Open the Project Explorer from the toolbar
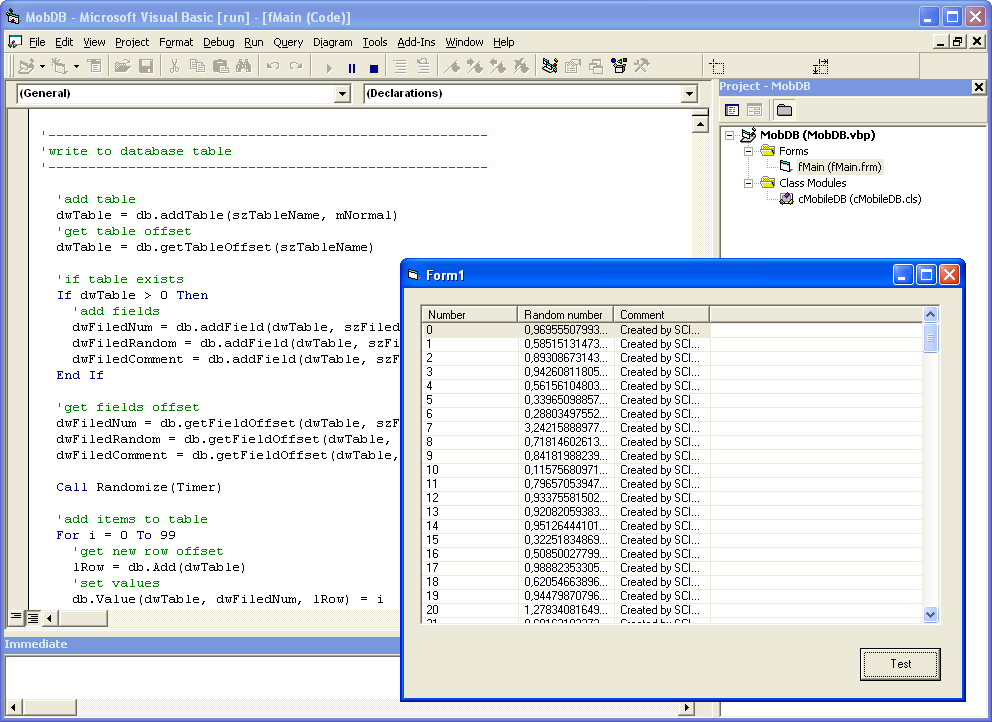Screen dimensions: 992x722 tap(550, 67)
